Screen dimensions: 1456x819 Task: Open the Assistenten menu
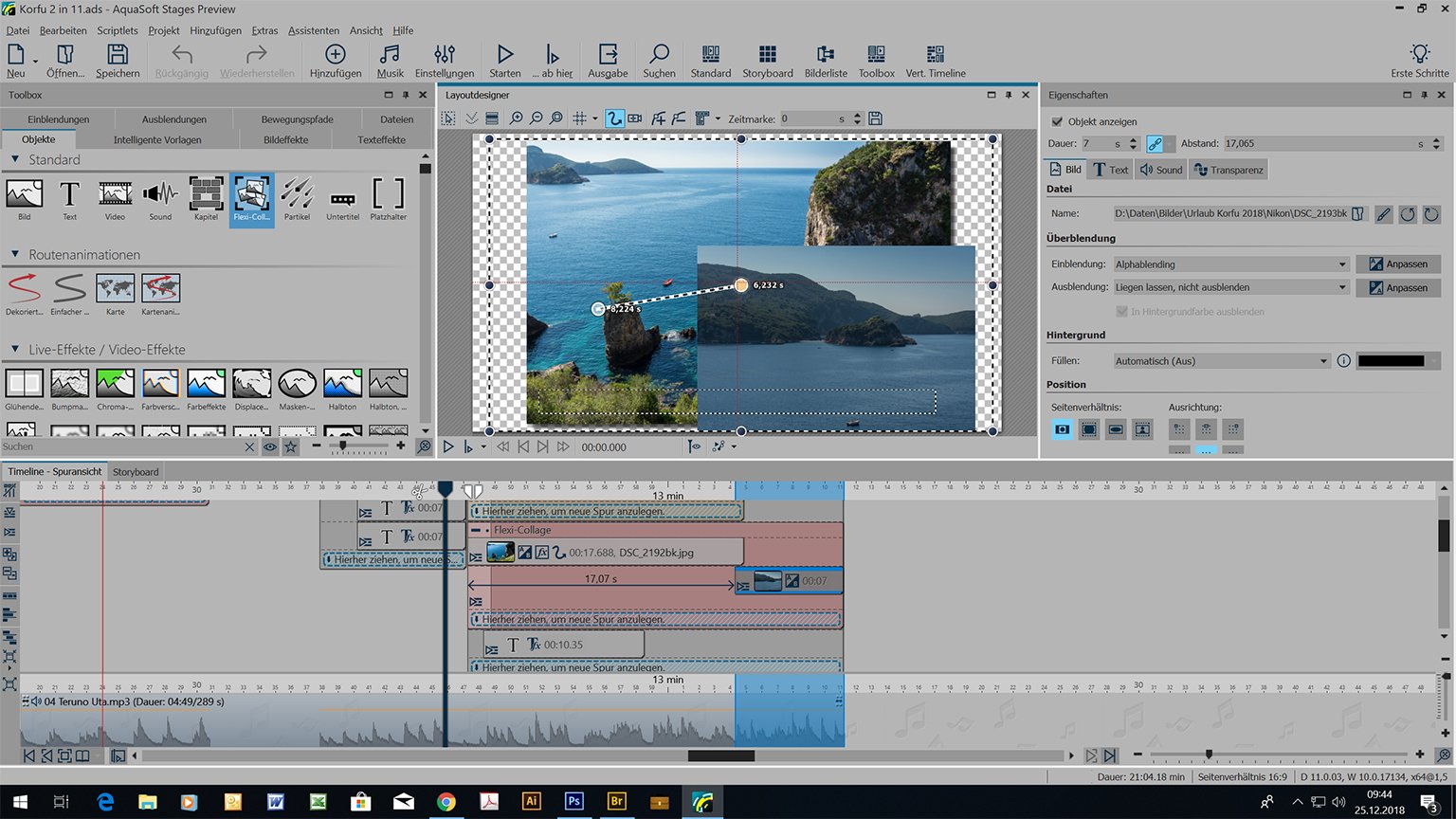[313, 30]
